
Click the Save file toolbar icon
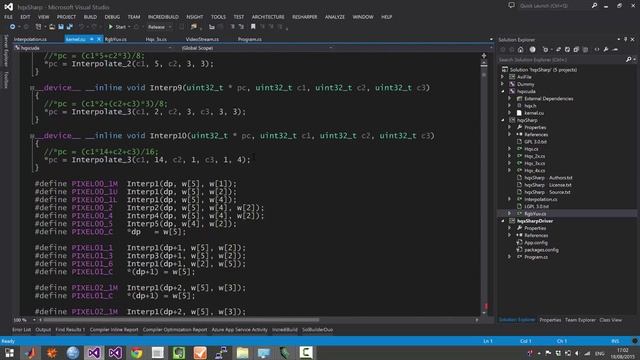point(61,27)
